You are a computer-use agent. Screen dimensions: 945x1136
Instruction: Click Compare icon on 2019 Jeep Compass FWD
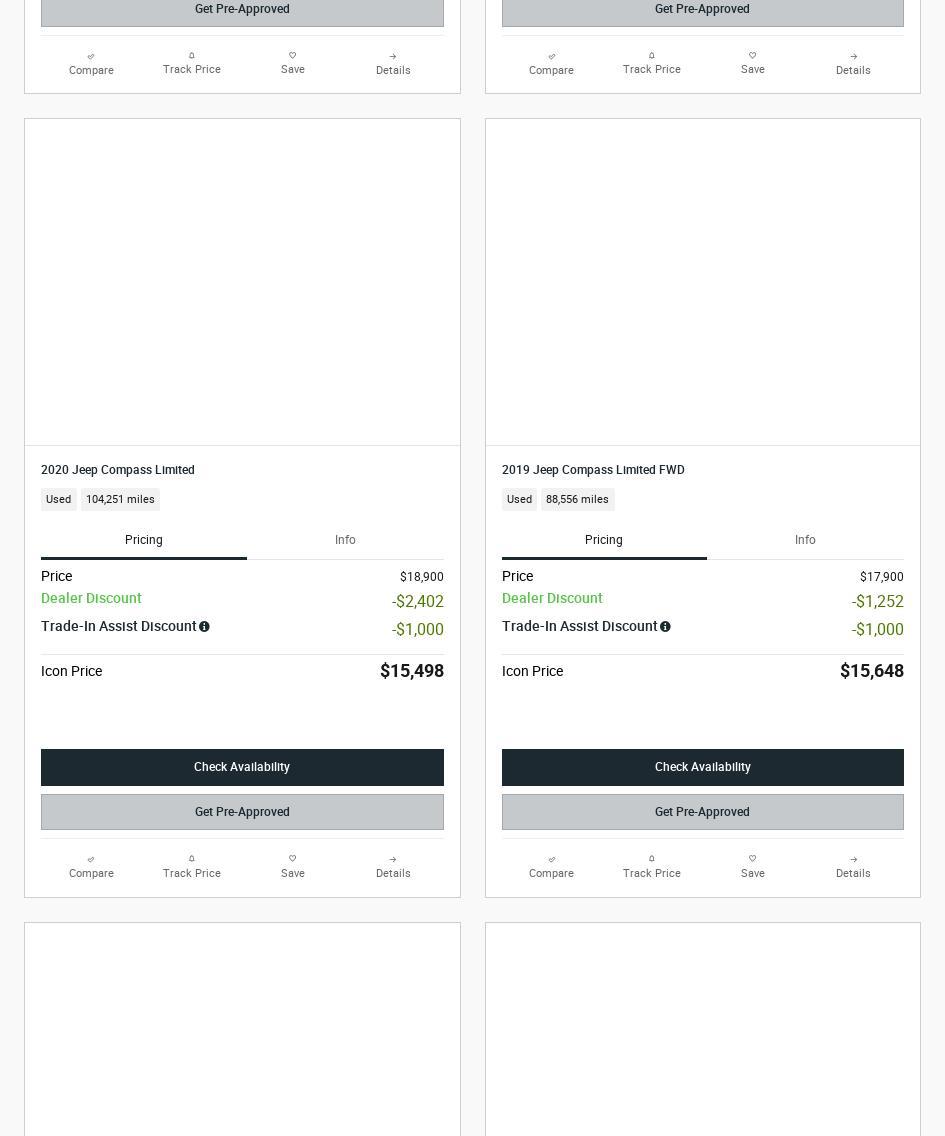[x=551, y=859]
